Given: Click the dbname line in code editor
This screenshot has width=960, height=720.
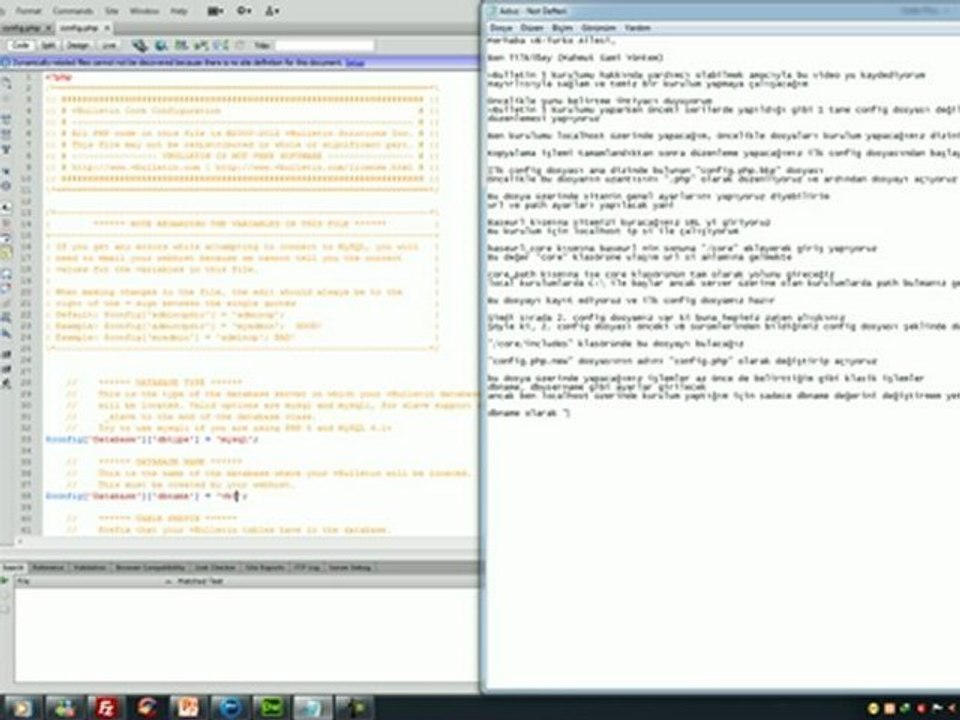Looking at the screenshot, I should tap(147, 496).
